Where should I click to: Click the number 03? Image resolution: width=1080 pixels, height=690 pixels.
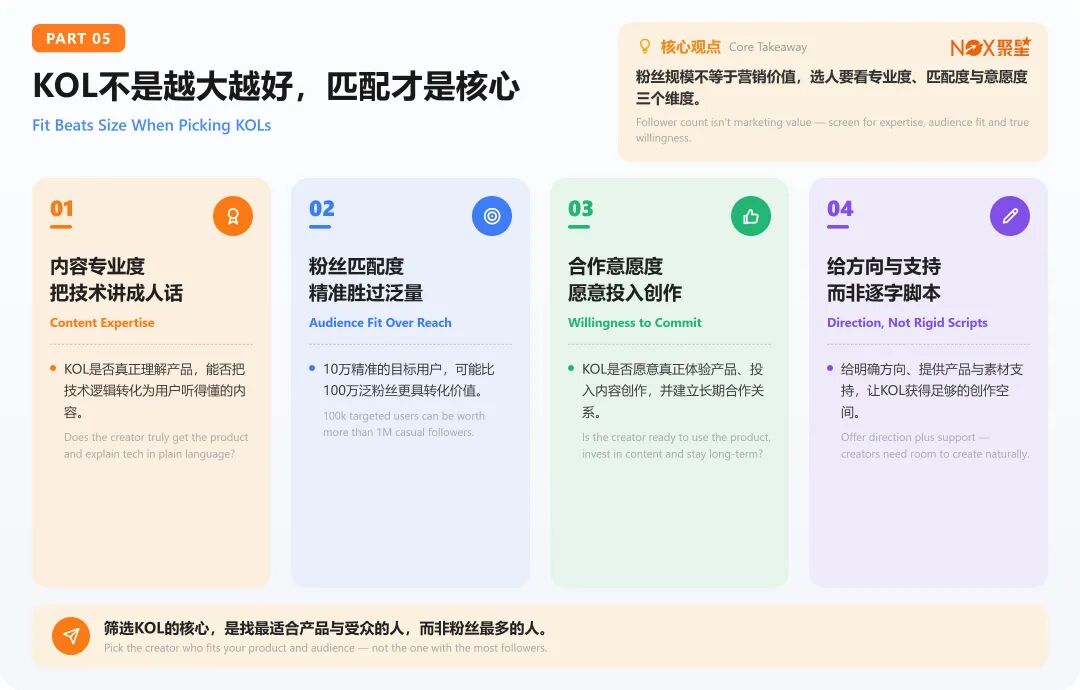pyautogui.click(x=581, y=209)
